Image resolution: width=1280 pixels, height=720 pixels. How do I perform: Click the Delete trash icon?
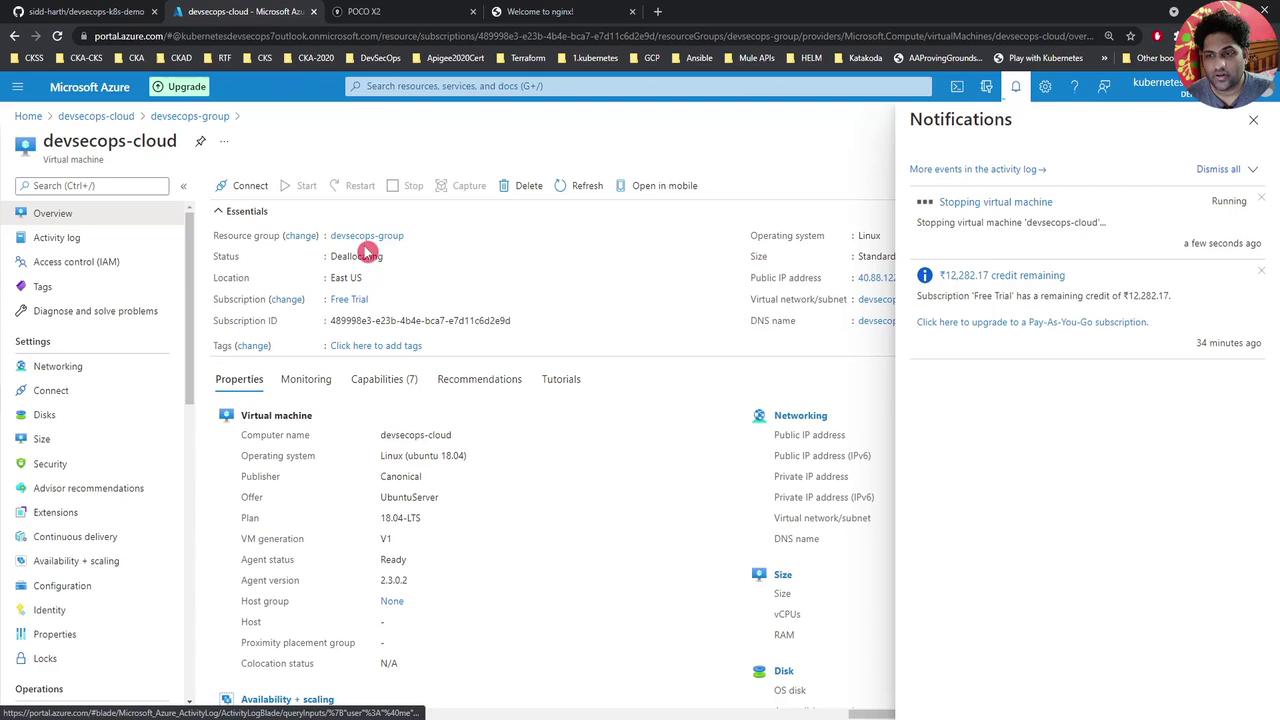tap(505, 186)
